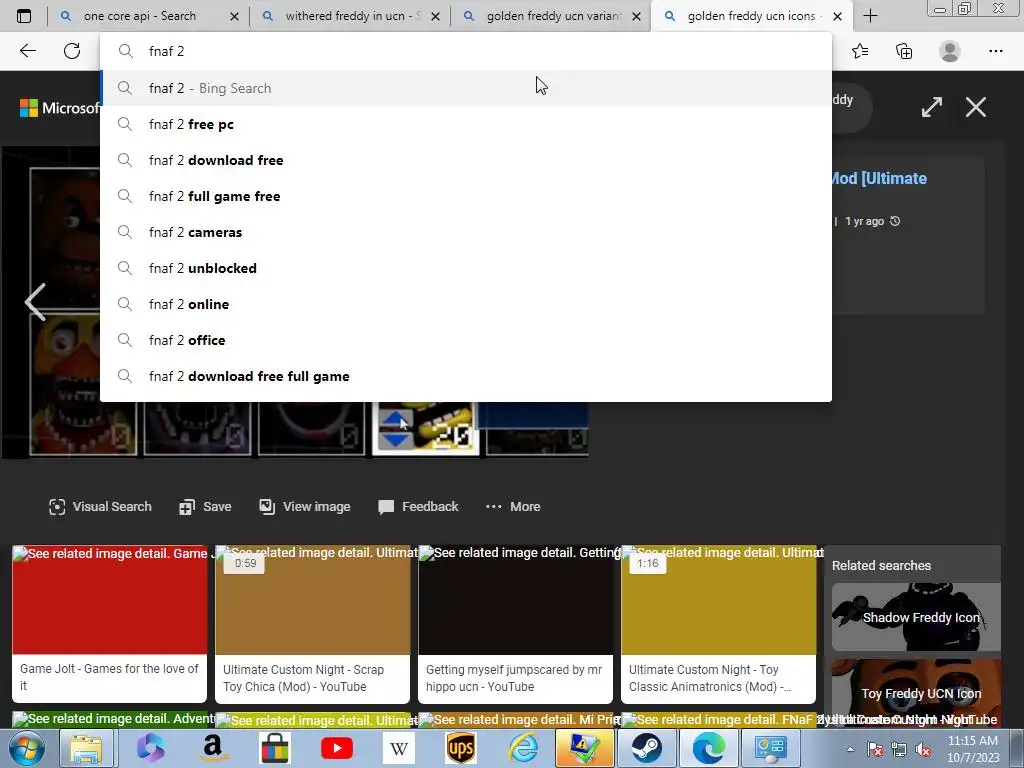
Task: Open the tab actions menu icon
Action: click(24, 16)
